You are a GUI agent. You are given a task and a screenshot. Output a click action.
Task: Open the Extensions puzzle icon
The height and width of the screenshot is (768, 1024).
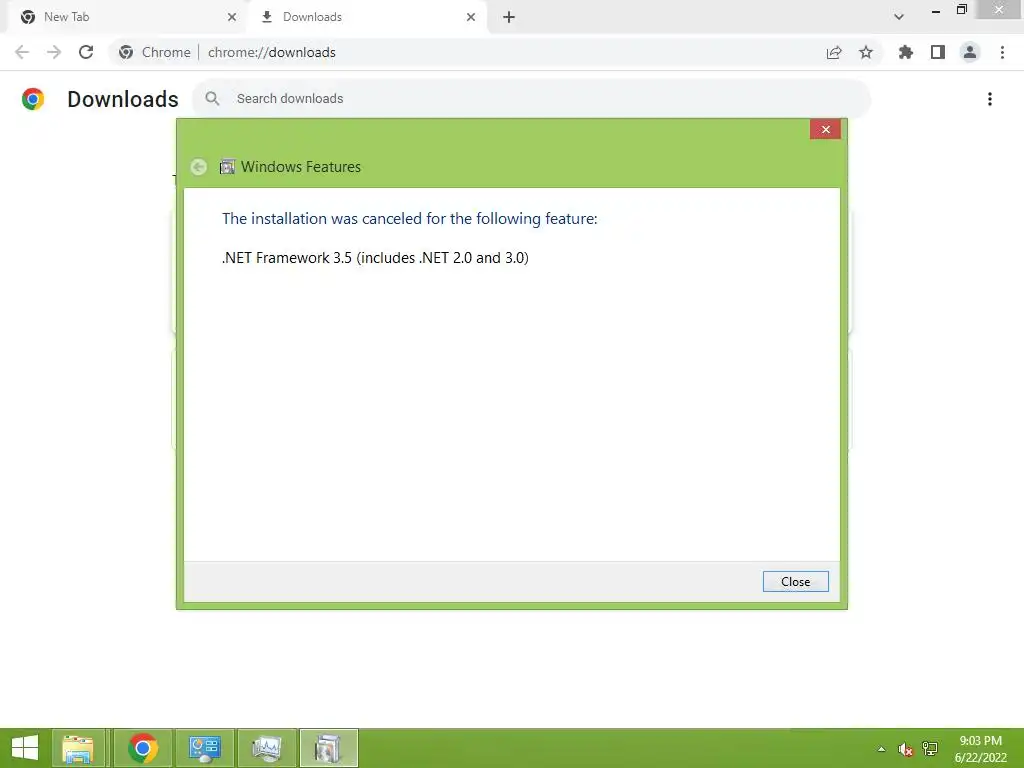click(906, 52)
